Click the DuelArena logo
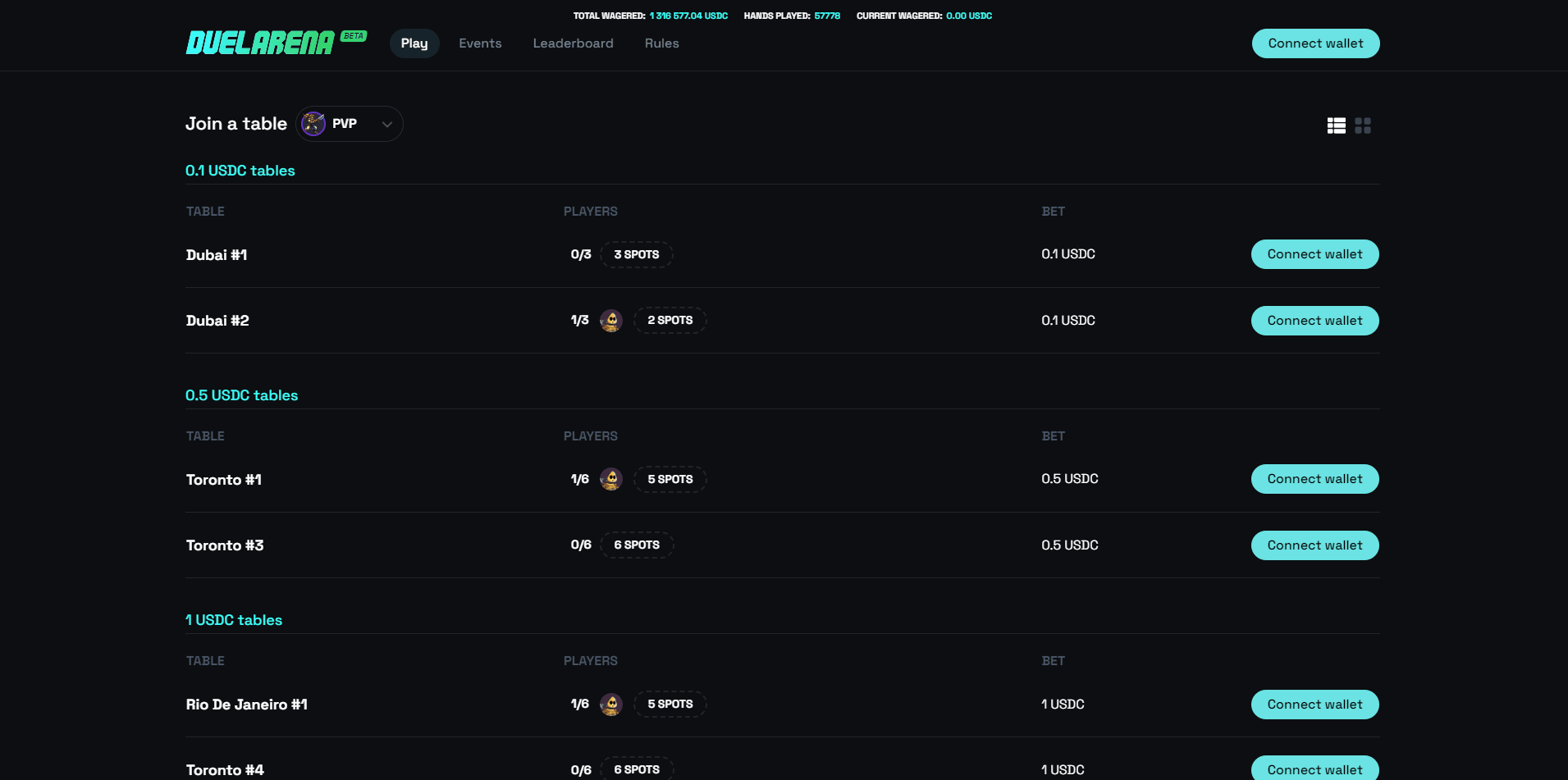1568x780 pixels. tap(259, 43)
